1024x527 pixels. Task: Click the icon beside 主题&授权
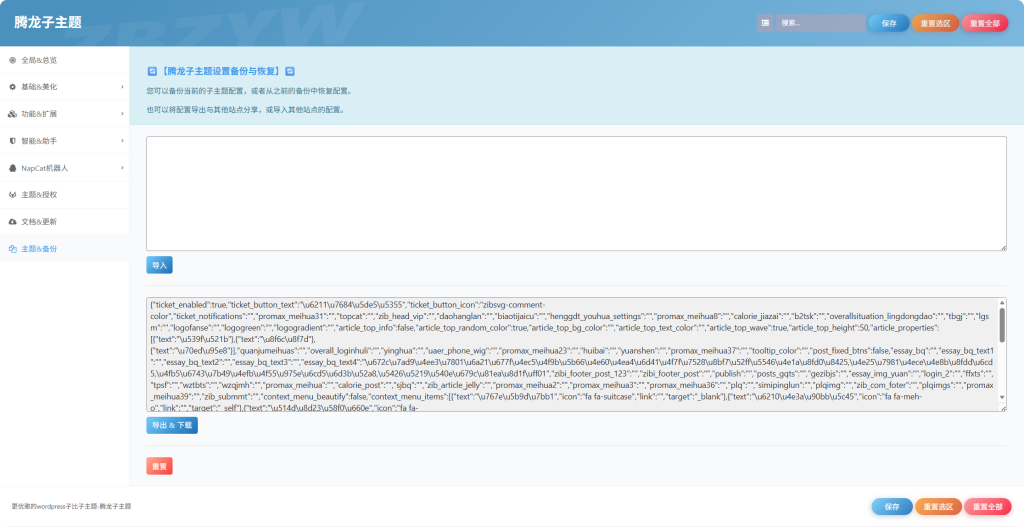pos(13,194)
